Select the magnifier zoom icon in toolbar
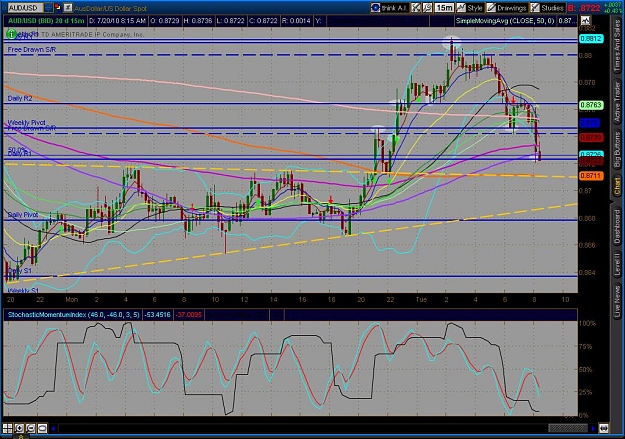This screenshot has width=625, height=439. pyautogui.click(x=427, y=8)
